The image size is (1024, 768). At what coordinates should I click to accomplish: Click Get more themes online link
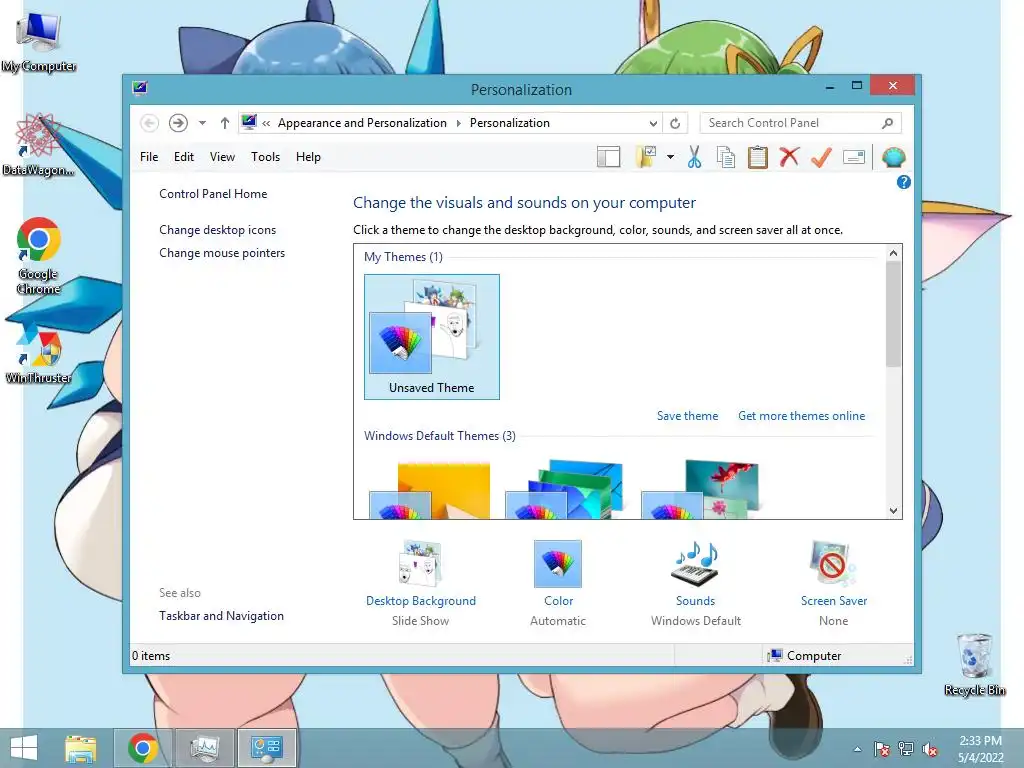(801, 416)
